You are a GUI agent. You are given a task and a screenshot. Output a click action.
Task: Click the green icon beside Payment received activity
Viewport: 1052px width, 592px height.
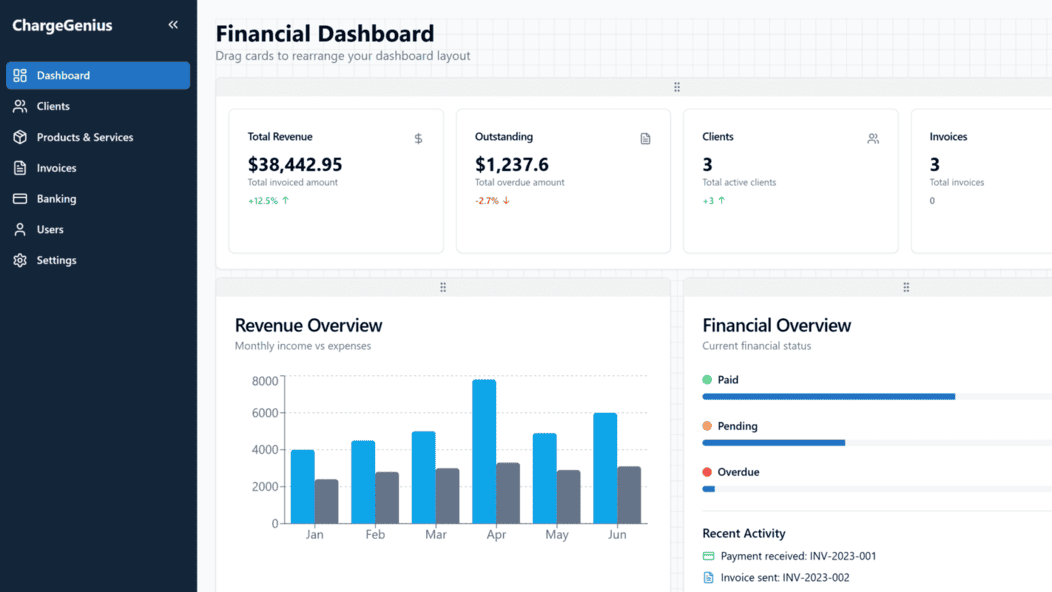click(708, 554)
